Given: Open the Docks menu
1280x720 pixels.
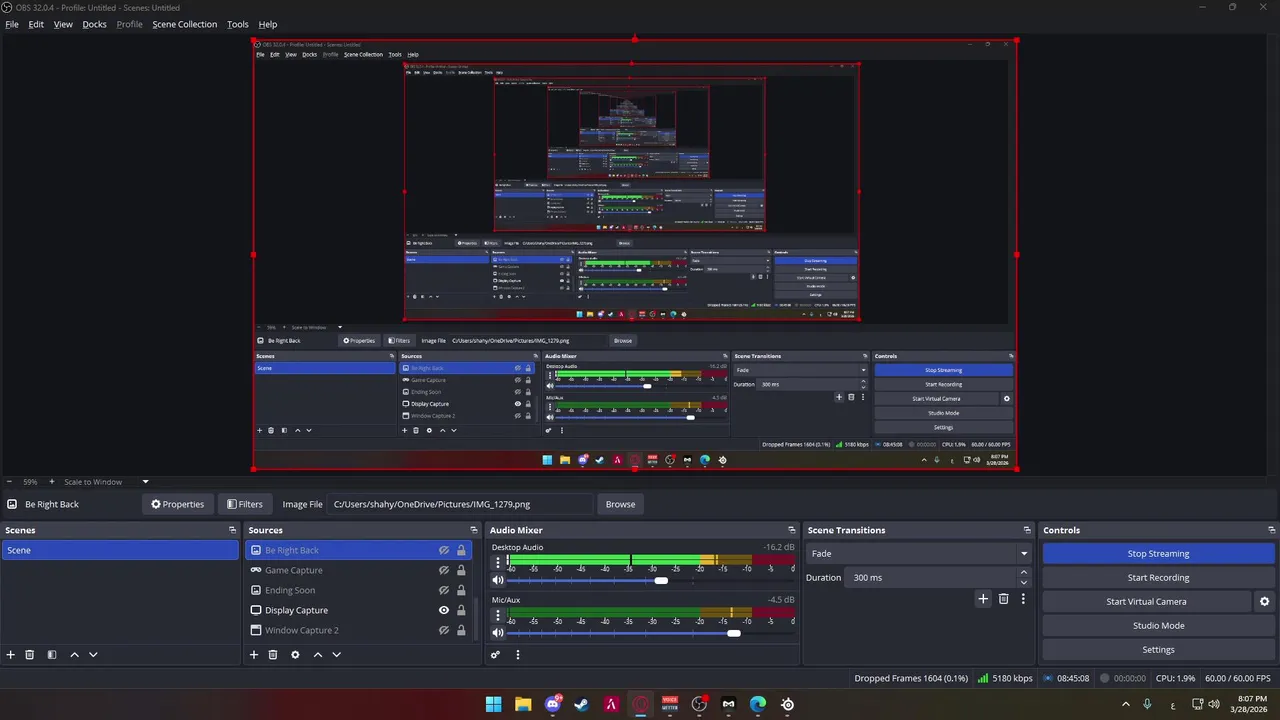Looking at the screenshot, I should (94, 24).
